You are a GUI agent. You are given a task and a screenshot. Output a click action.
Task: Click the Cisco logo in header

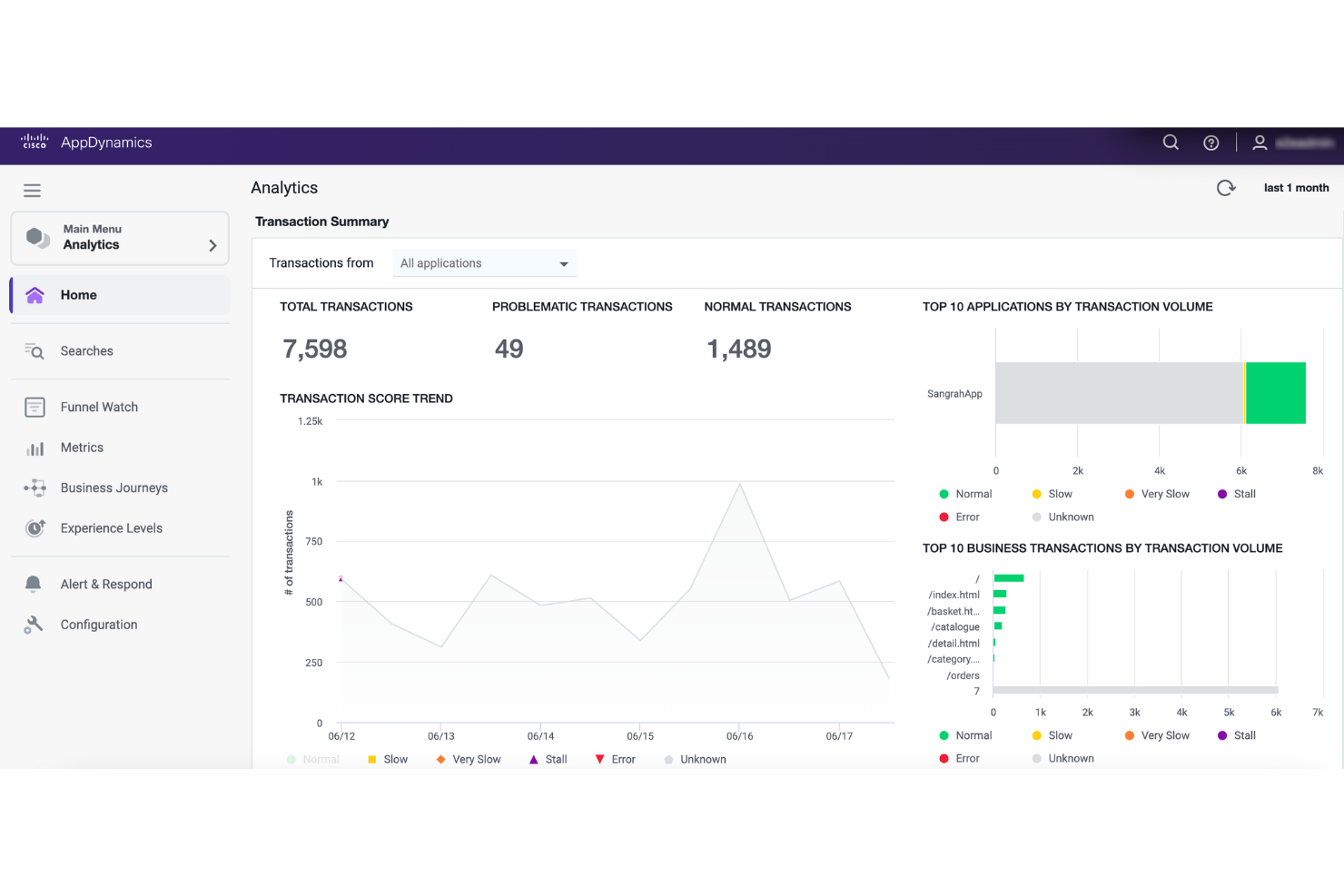(x=35, y=142)
